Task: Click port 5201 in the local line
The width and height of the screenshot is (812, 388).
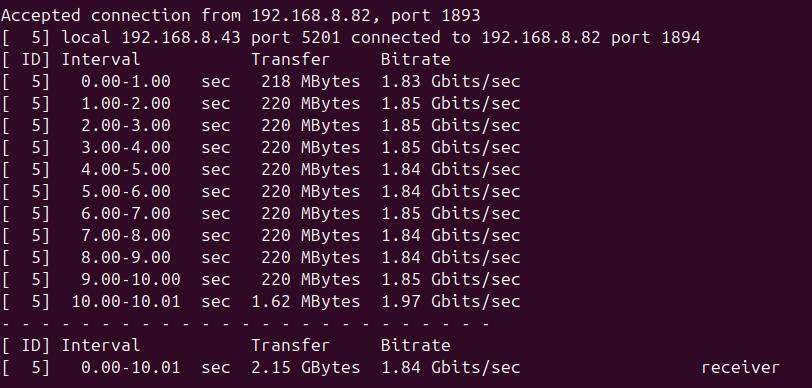Action: coord(321,37)
